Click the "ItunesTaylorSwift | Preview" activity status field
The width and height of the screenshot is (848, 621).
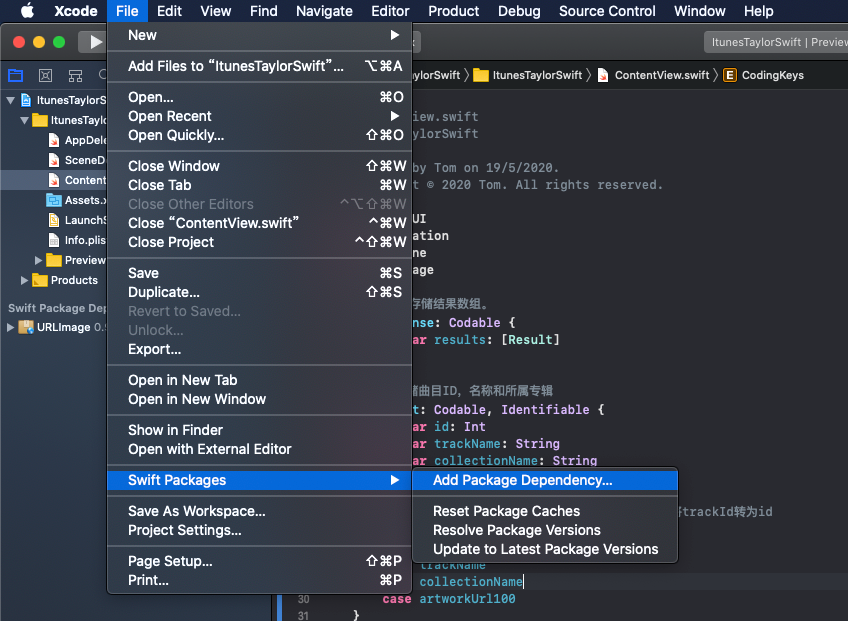[776, 42]
